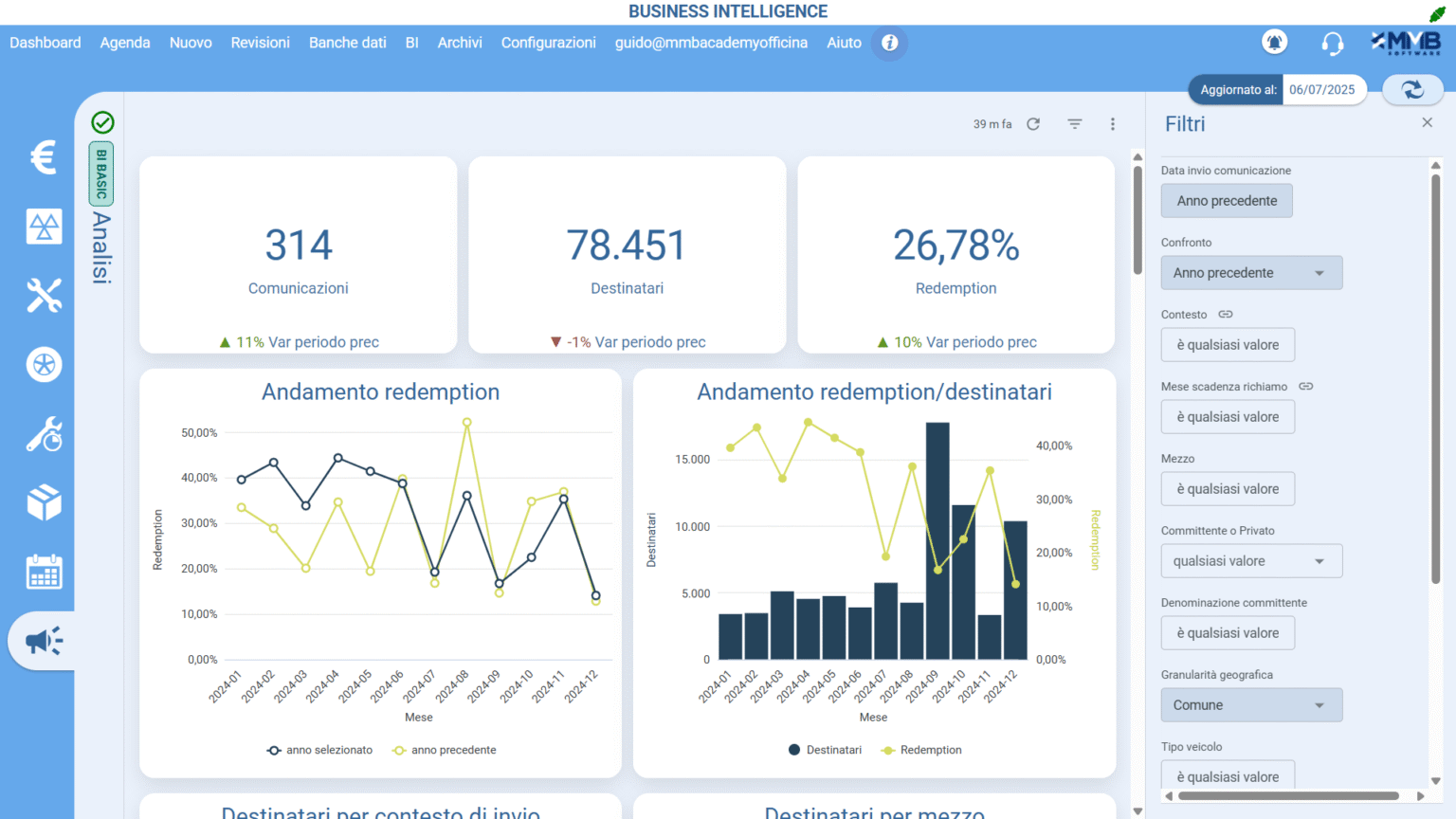The width and height of the screenshot is (1456, 819).
Task: Click the megaphone marketing sidebar icon
Action: [x=44, y=642]
